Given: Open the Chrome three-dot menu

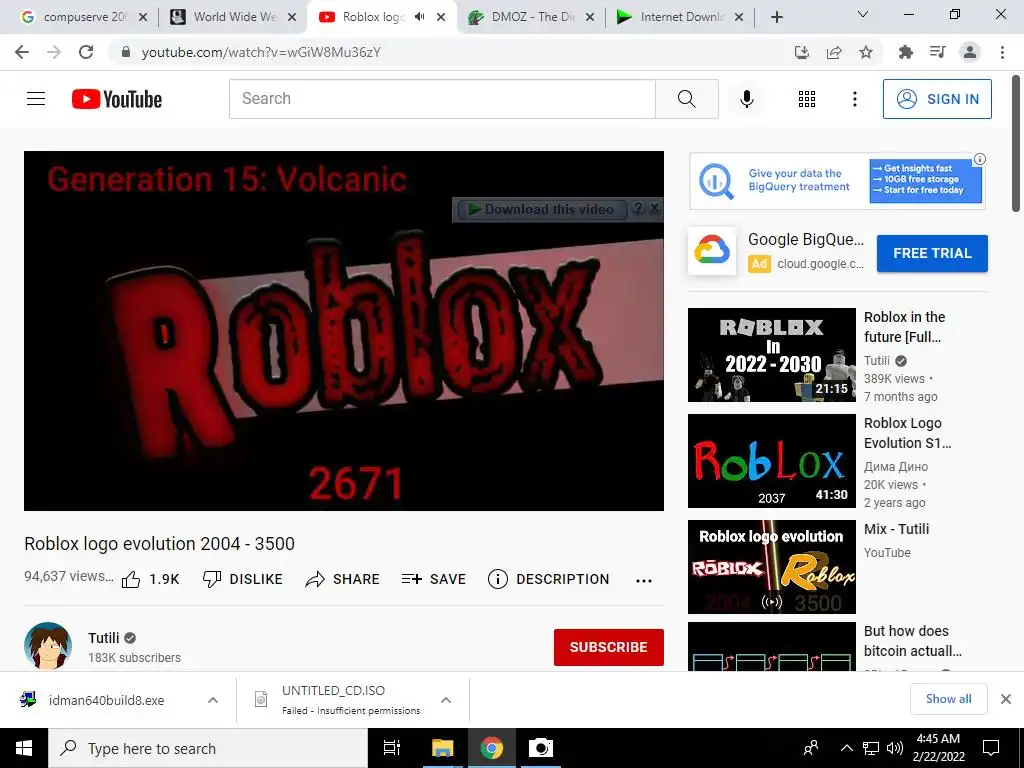Looking at the screenshot, I should 1002,52.
